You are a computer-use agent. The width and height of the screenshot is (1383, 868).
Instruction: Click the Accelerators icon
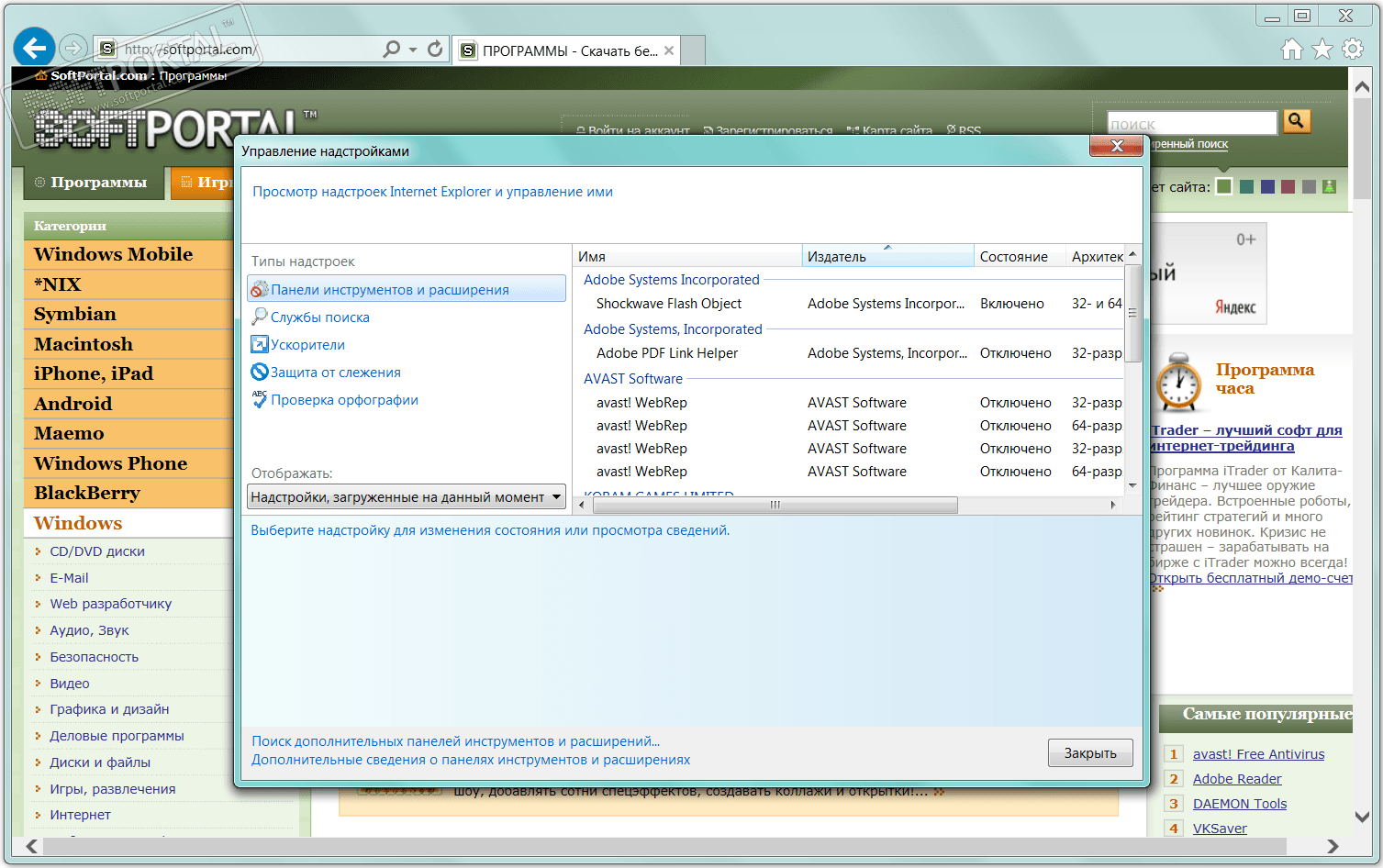260,345
